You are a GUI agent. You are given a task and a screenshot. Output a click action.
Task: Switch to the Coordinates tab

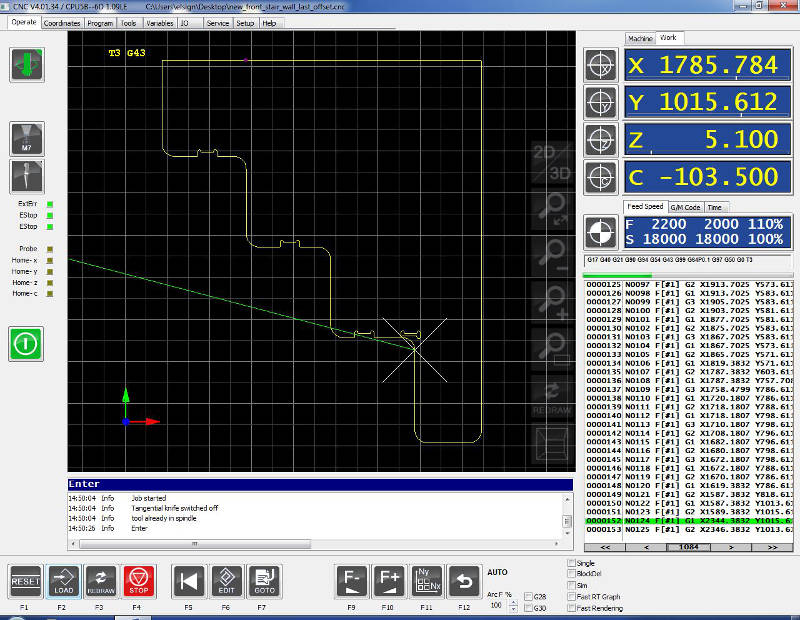point(62,22)
